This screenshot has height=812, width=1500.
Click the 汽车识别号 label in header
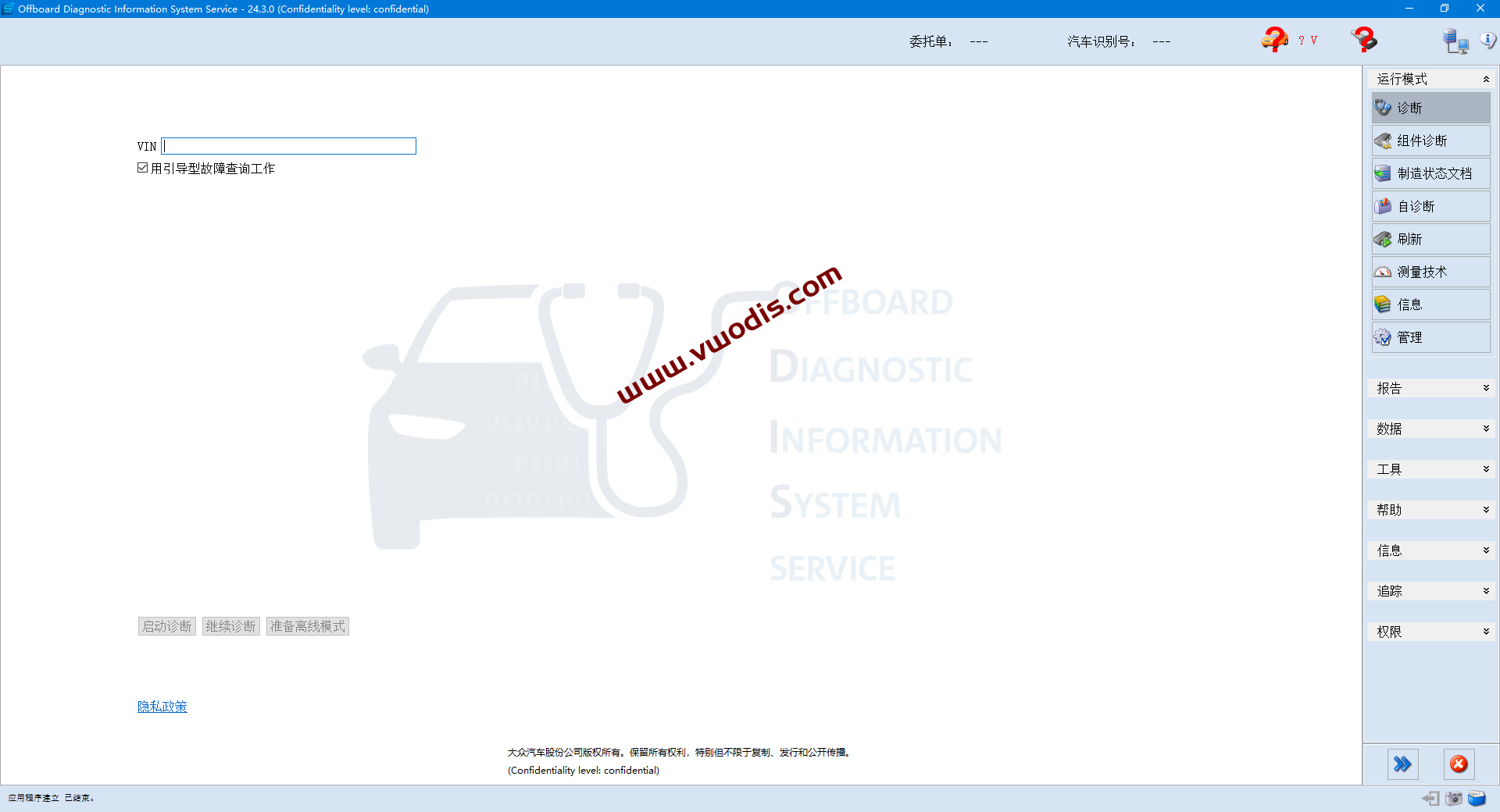tap(1102, 41)
